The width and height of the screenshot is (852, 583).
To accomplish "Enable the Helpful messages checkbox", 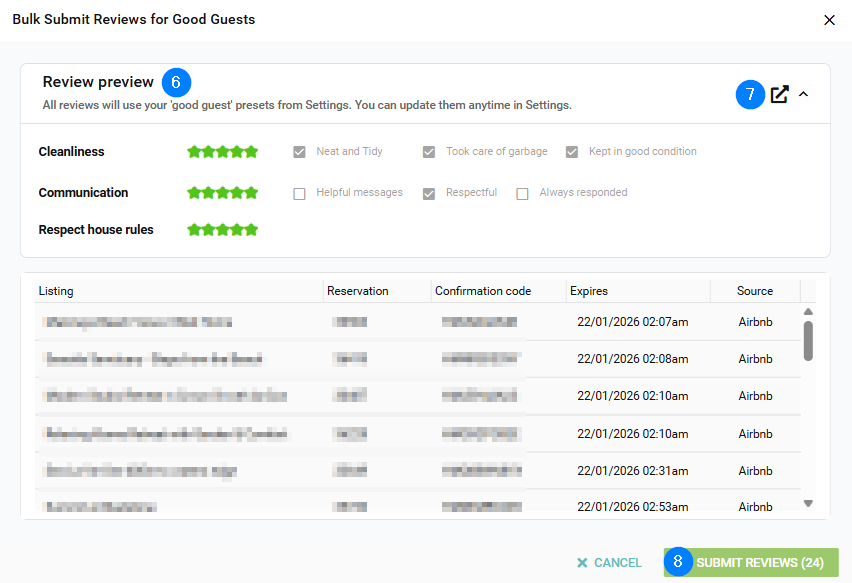I will (299, 194).
